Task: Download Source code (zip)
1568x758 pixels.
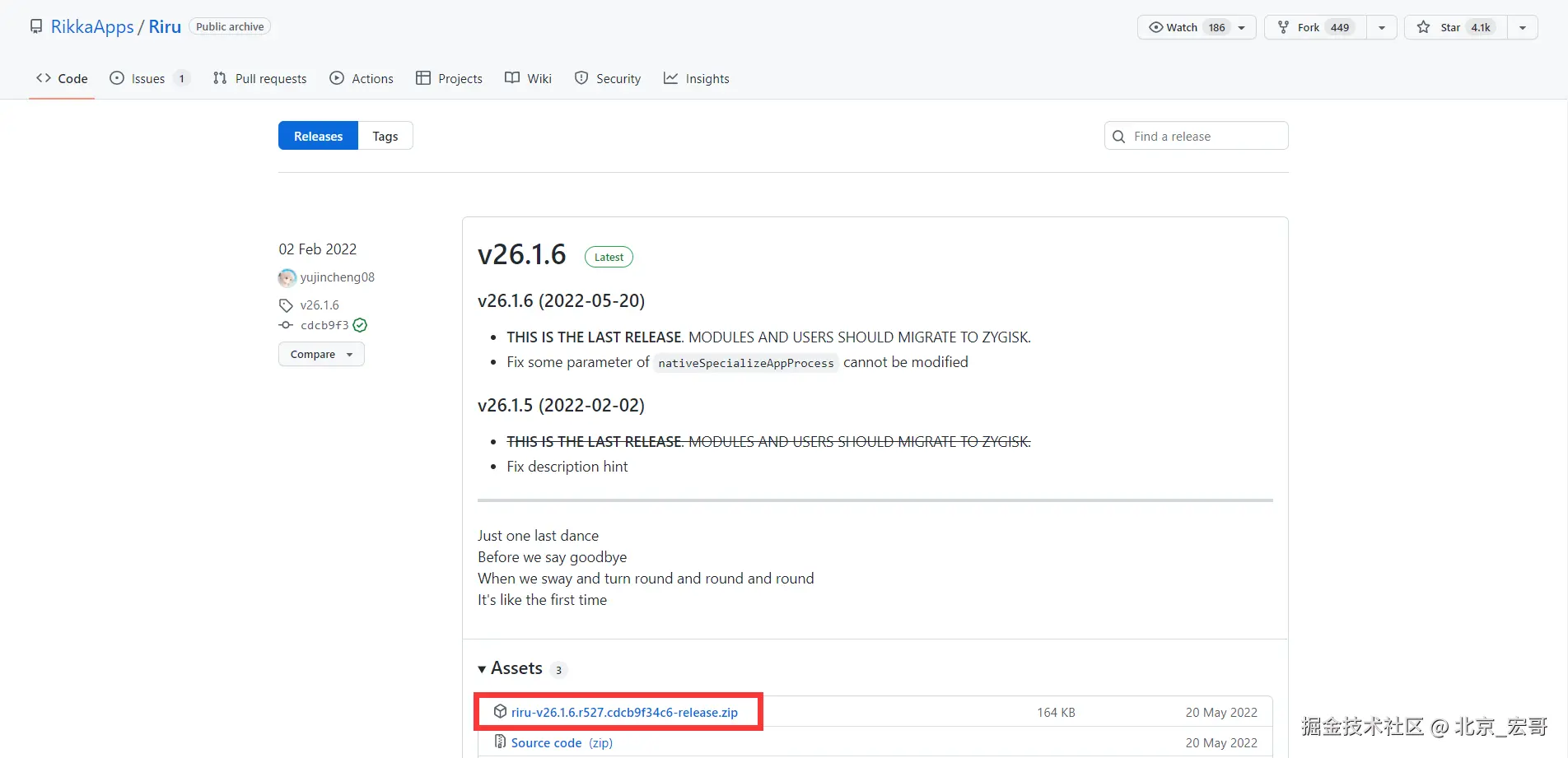Action: (x=562, y=742)
